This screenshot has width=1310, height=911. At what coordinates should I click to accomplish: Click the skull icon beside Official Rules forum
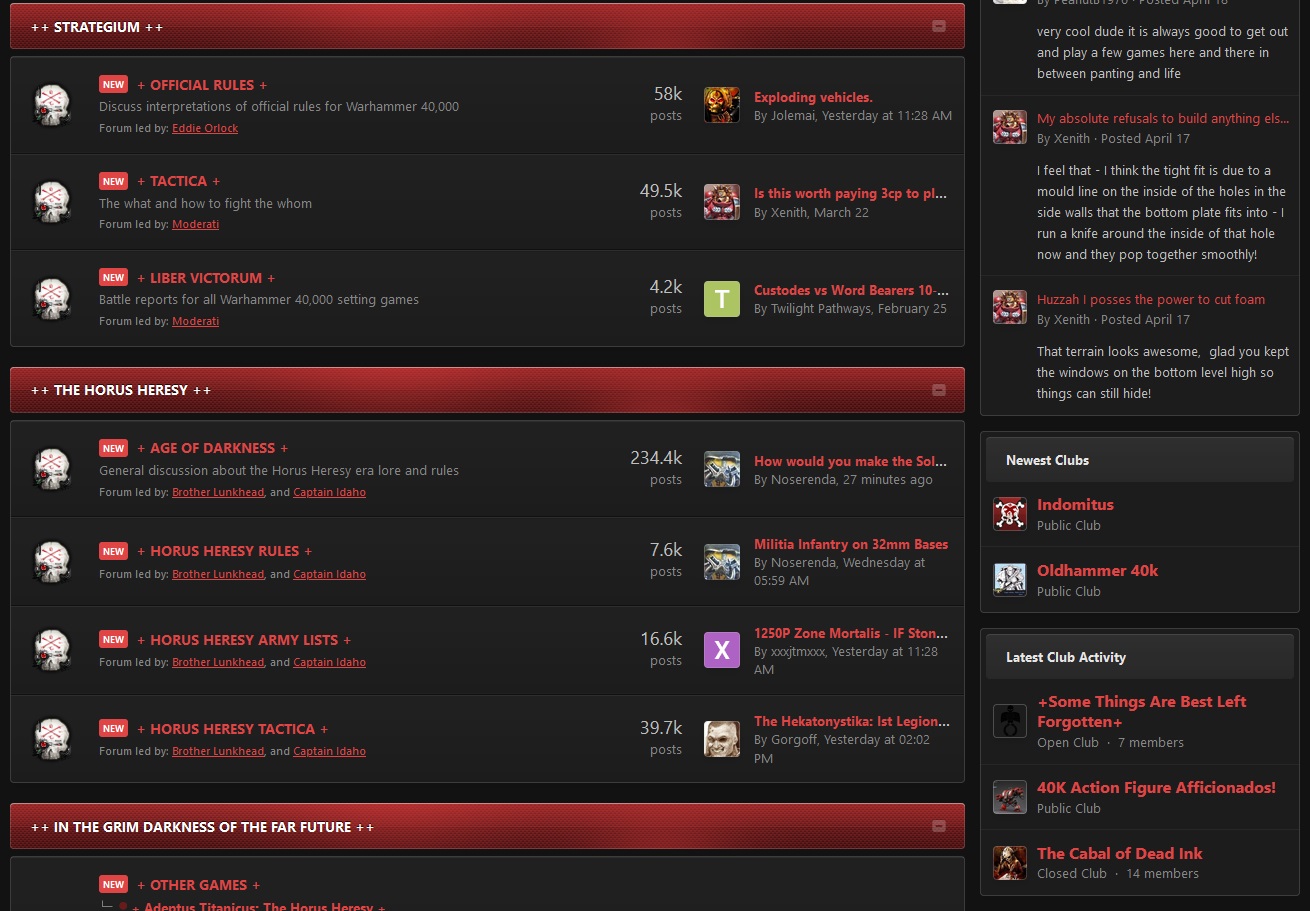[x=52, y=105]
